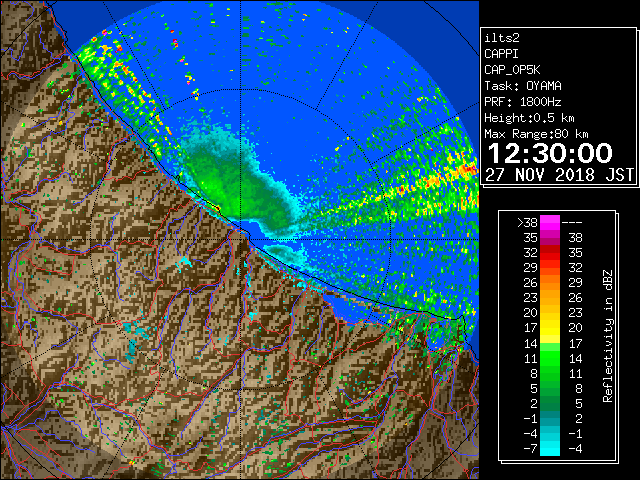Screen dimensions: 640x480
Task: Click the "Height:0.5 km" line
Action: pyautogui.click(x=529, y=118)
